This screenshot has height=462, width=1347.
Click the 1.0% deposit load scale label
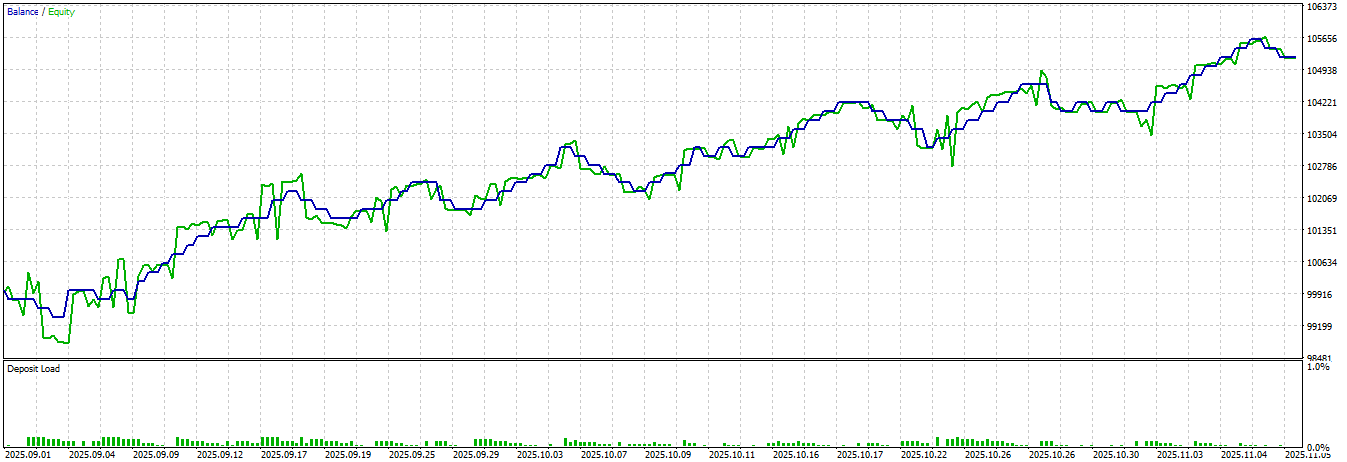click(1319, 367)
